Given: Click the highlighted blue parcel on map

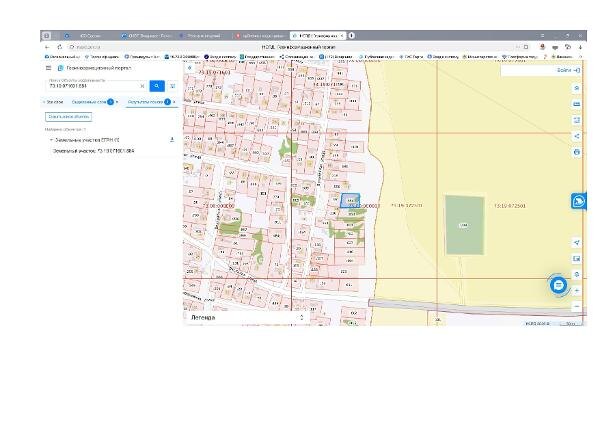Looking at the screenshot, I should (x=350, y=201).
